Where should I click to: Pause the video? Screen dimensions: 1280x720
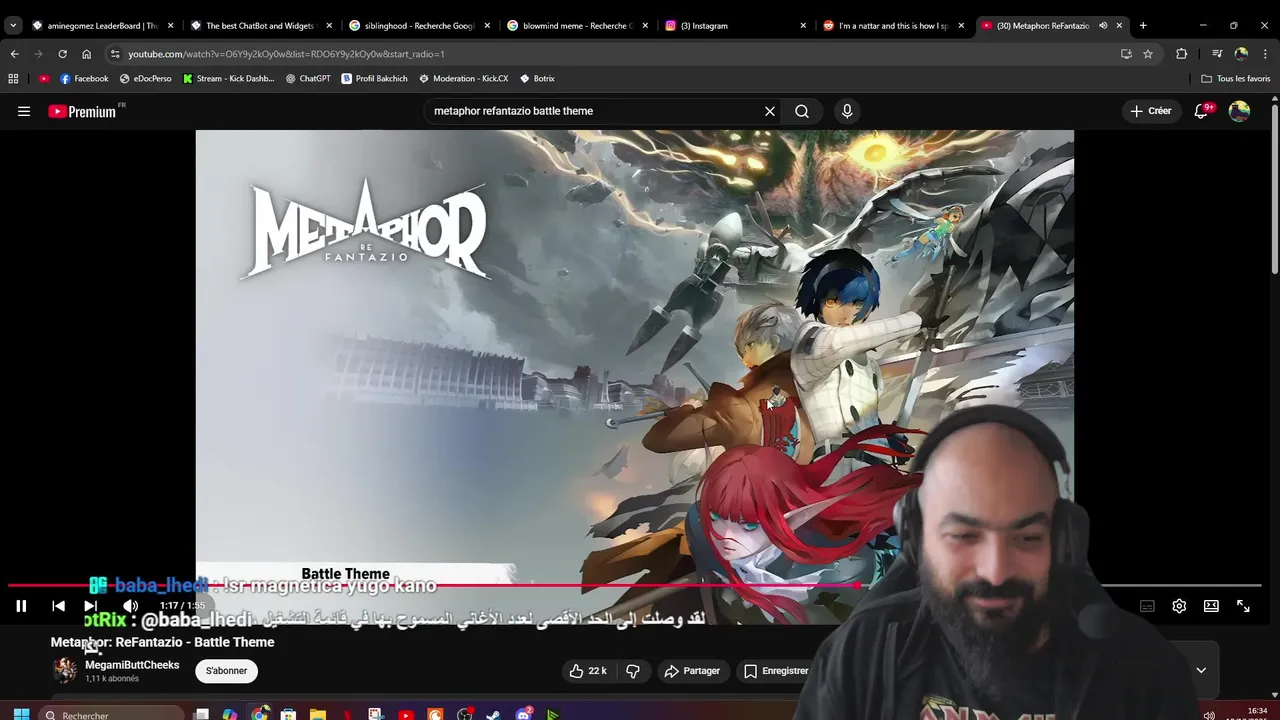click(21, 606)
